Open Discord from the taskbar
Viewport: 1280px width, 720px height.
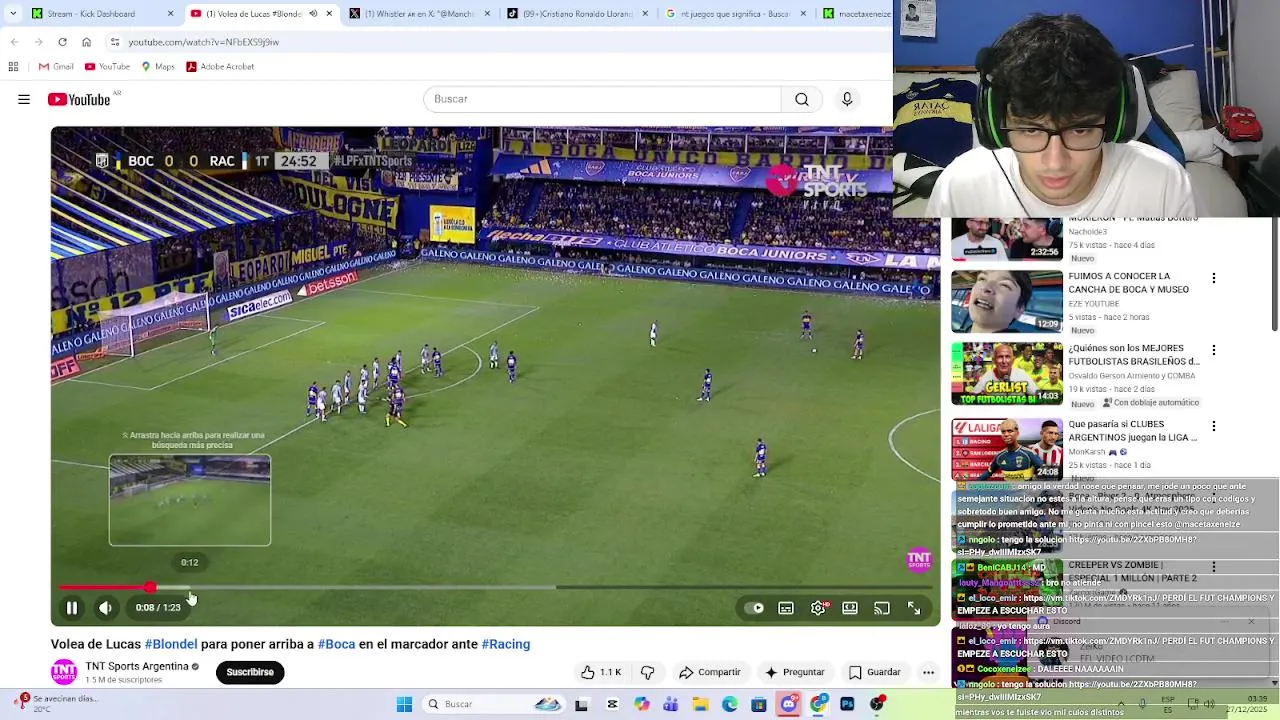(789, 704)
